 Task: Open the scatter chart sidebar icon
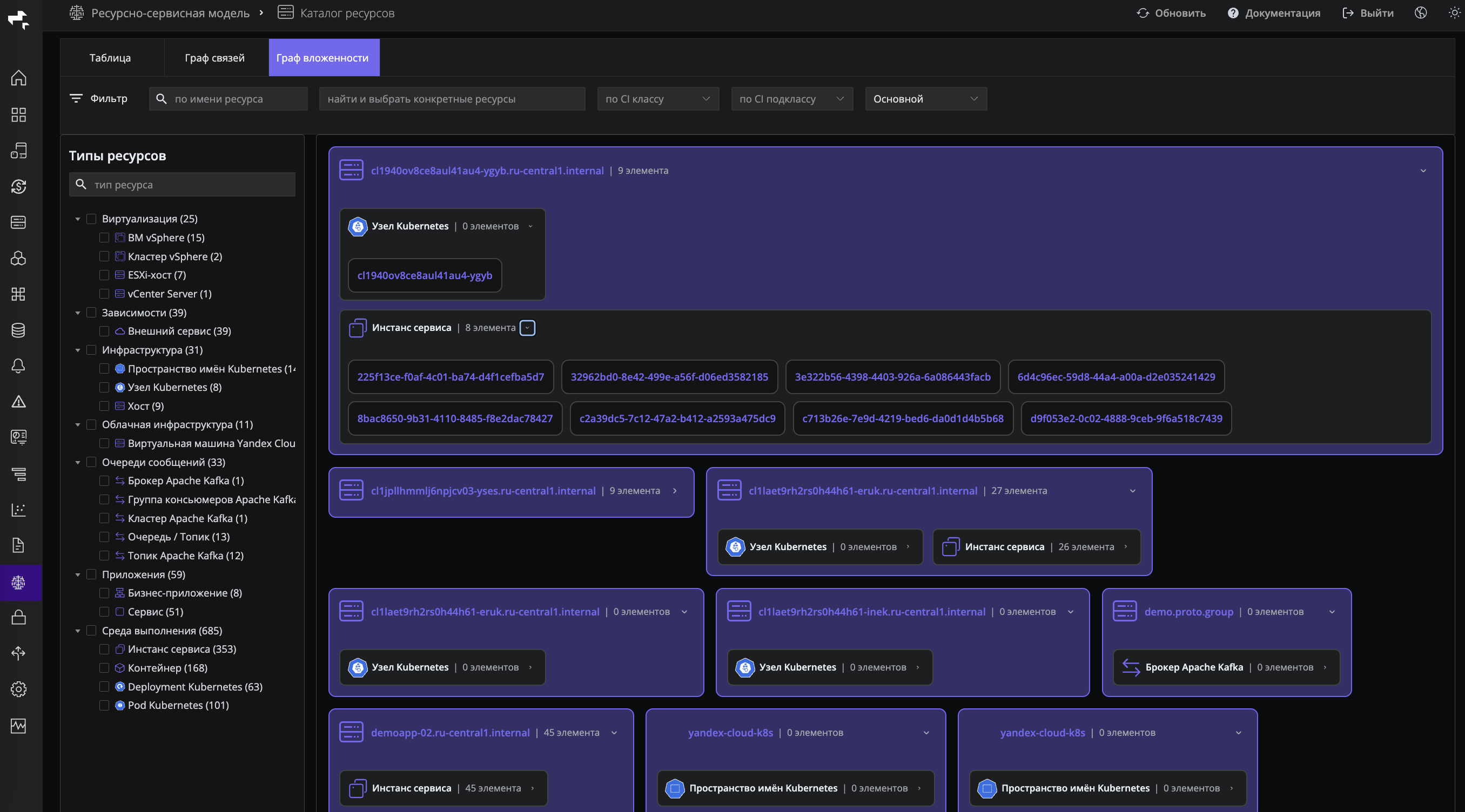pyautogui.click(x=19, y=510)
